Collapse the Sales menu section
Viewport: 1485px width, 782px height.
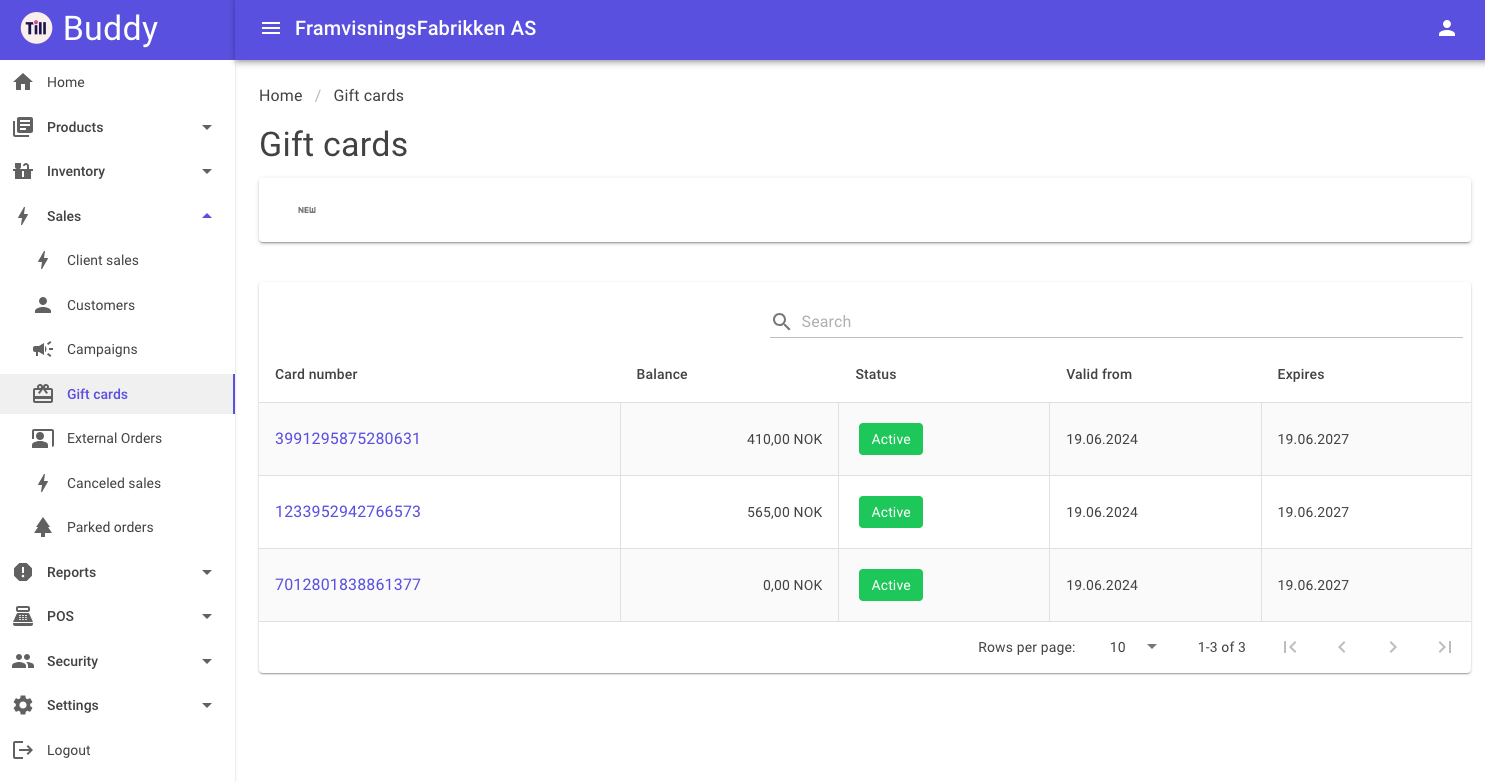(x=117, y=216)
